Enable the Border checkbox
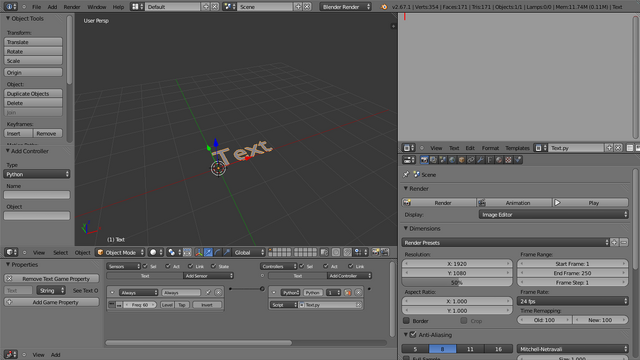The image size is (640, 360). (407, 320)
